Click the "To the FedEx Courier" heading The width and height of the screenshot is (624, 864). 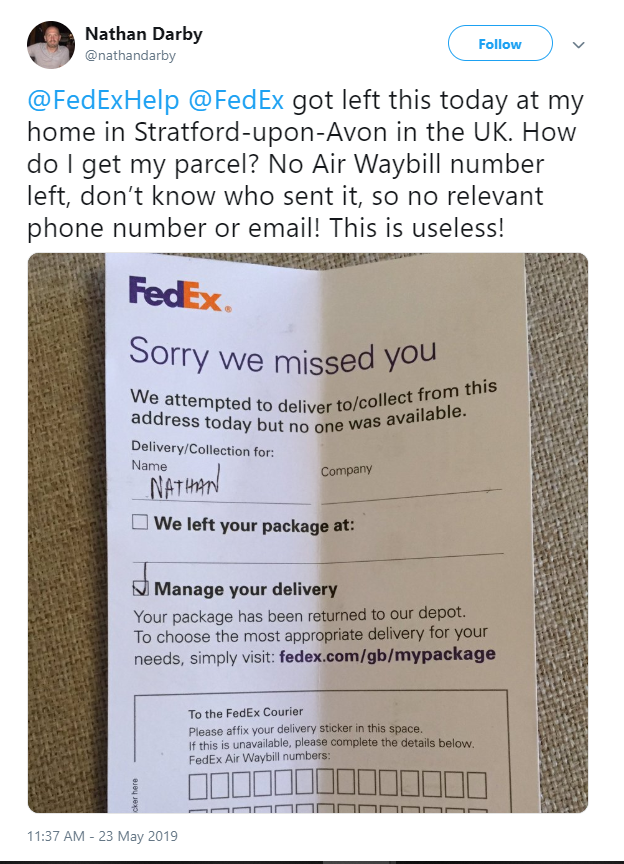(245, 714)
